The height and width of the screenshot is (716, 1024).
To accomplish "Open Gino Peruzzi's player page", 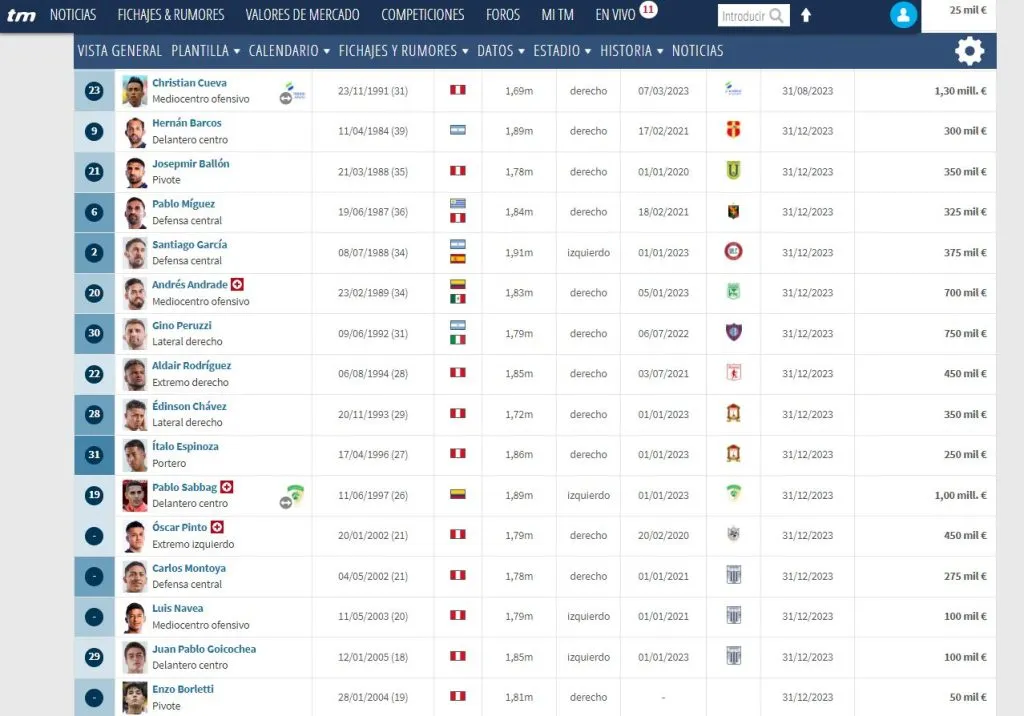I will pos(181,325).
